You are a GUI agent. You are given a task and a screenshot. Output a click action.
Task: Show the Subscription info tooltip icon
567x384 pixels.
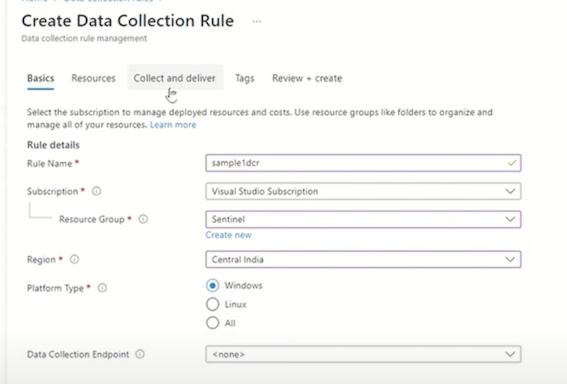coord(96,191)
